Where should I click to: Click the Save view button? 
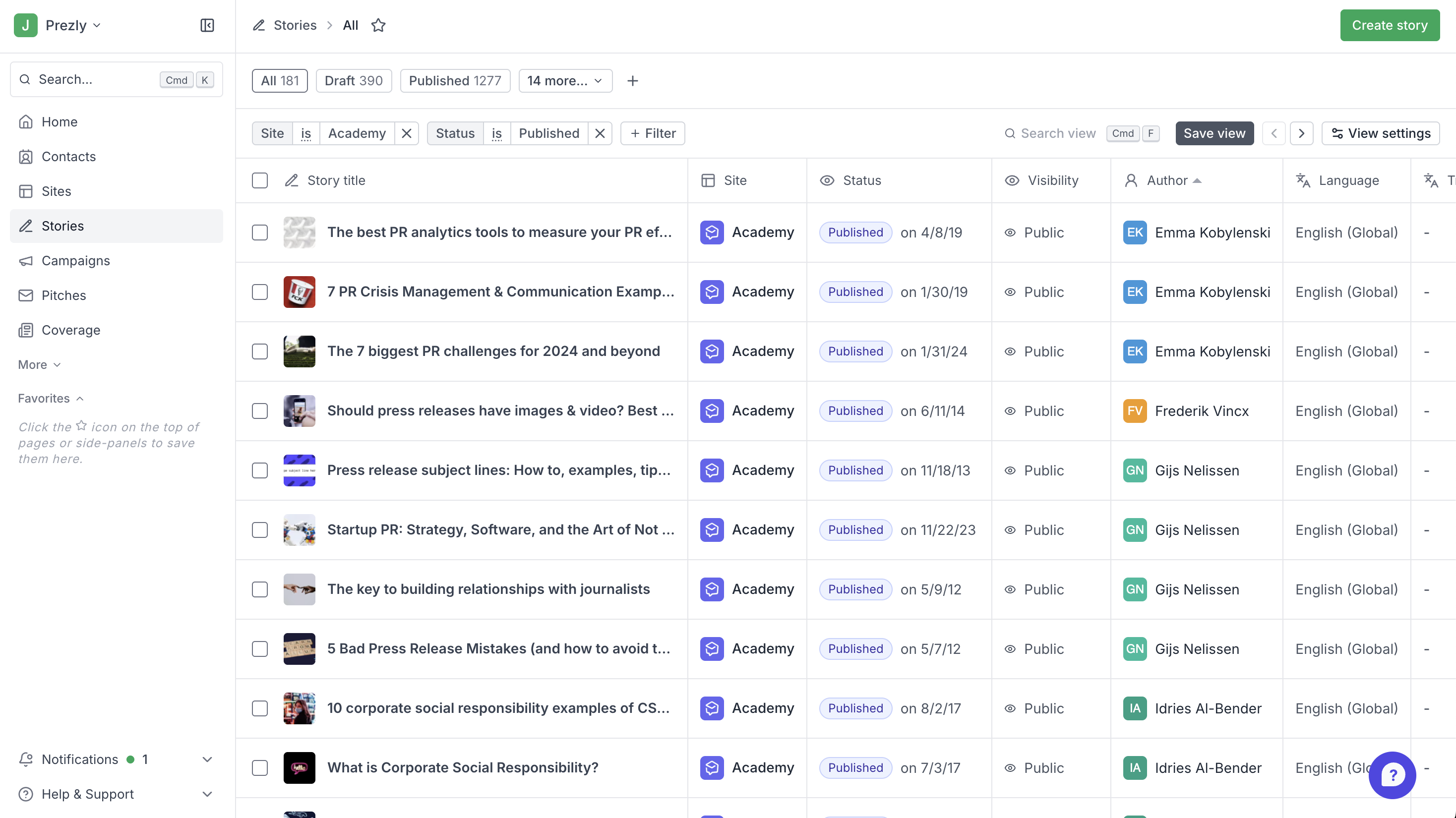[x=1213, y=133]
